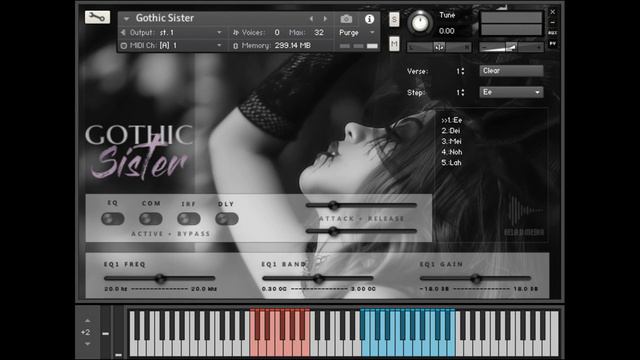Shift keyboard octave up arrow
The image size is (640, 360).
click(87, 321)
